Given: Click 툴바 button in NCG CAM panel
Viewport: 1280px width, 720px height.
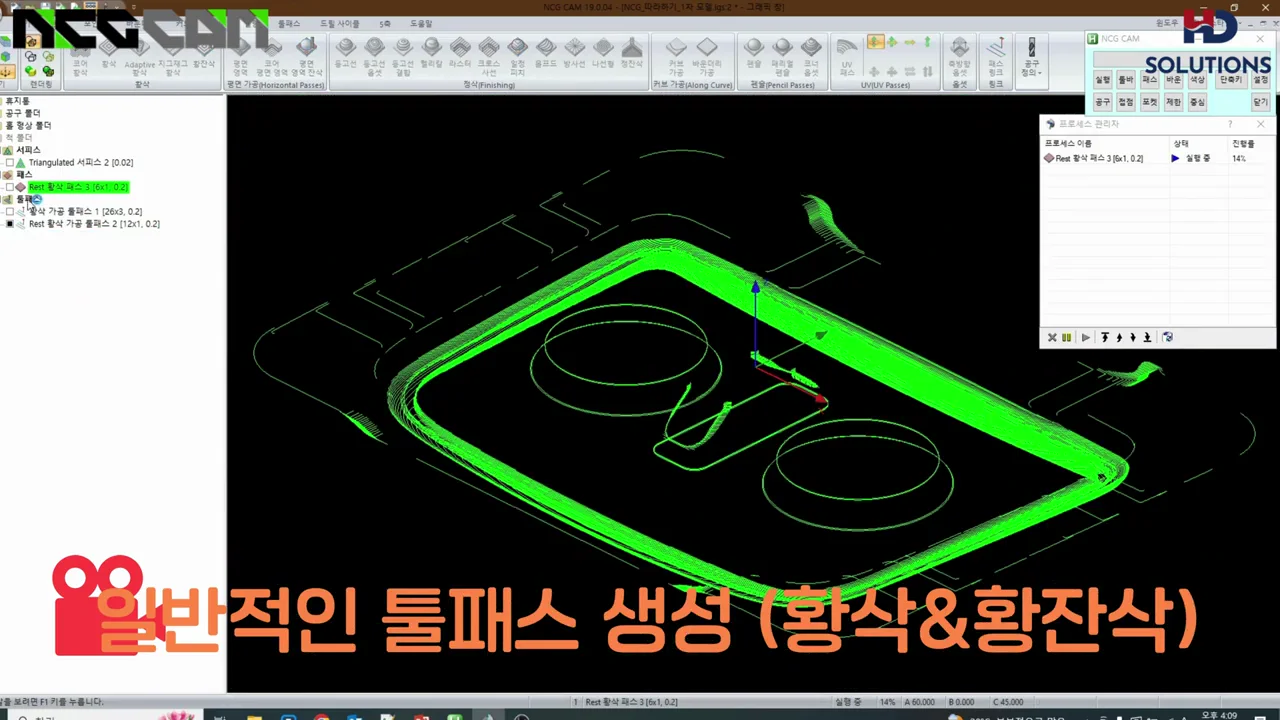Looking at the screenshot, I should point(1126,79).
